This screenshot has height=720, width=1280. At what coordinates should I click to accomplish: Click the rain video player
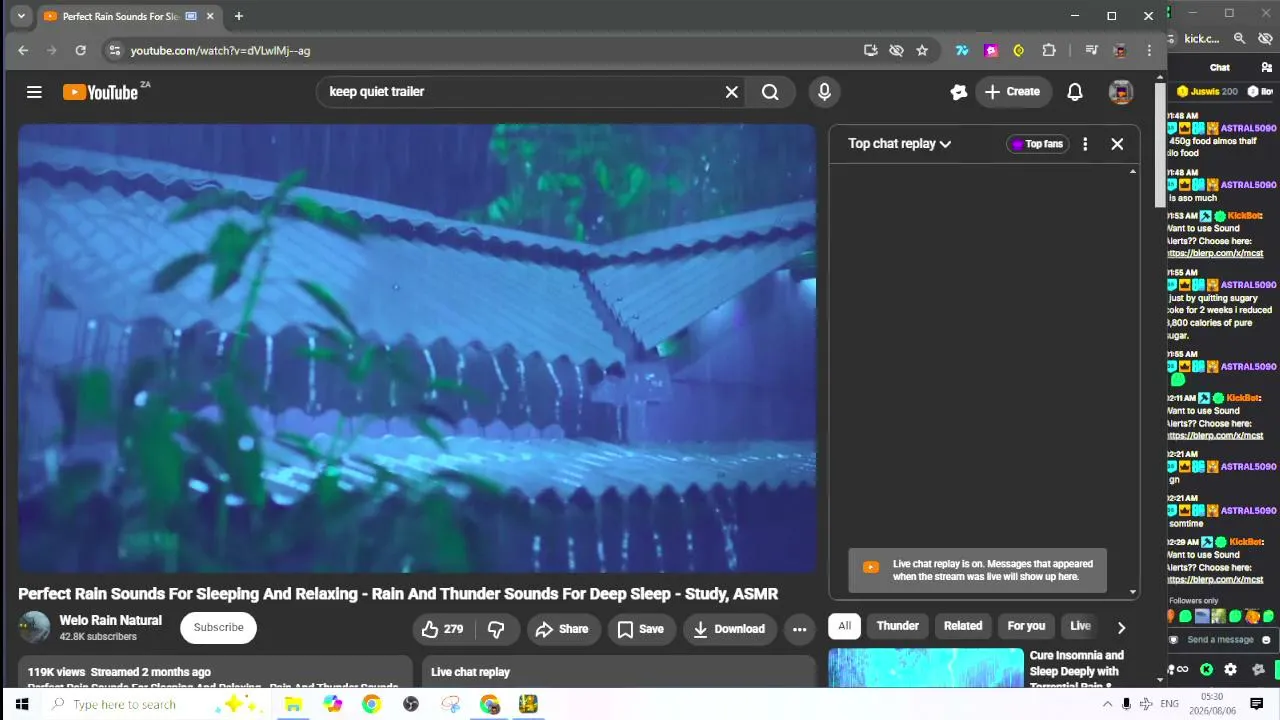coord(417,348)
